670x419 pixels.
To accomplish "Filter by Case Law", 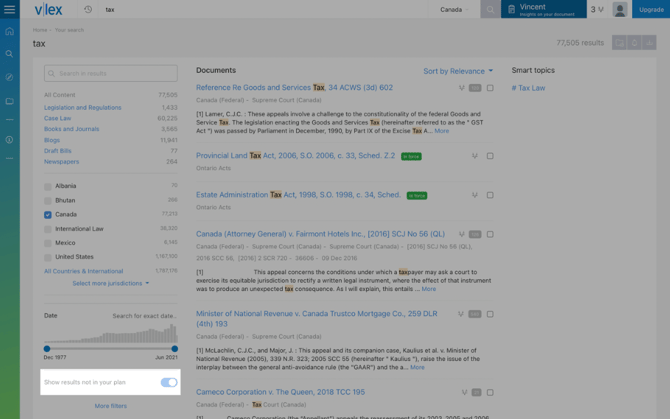I will click(x=57, y=118).
